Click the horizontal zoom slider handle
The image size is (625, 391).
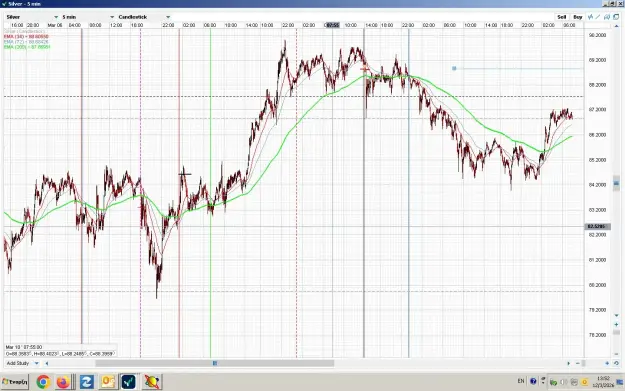[x=583, y=363]
